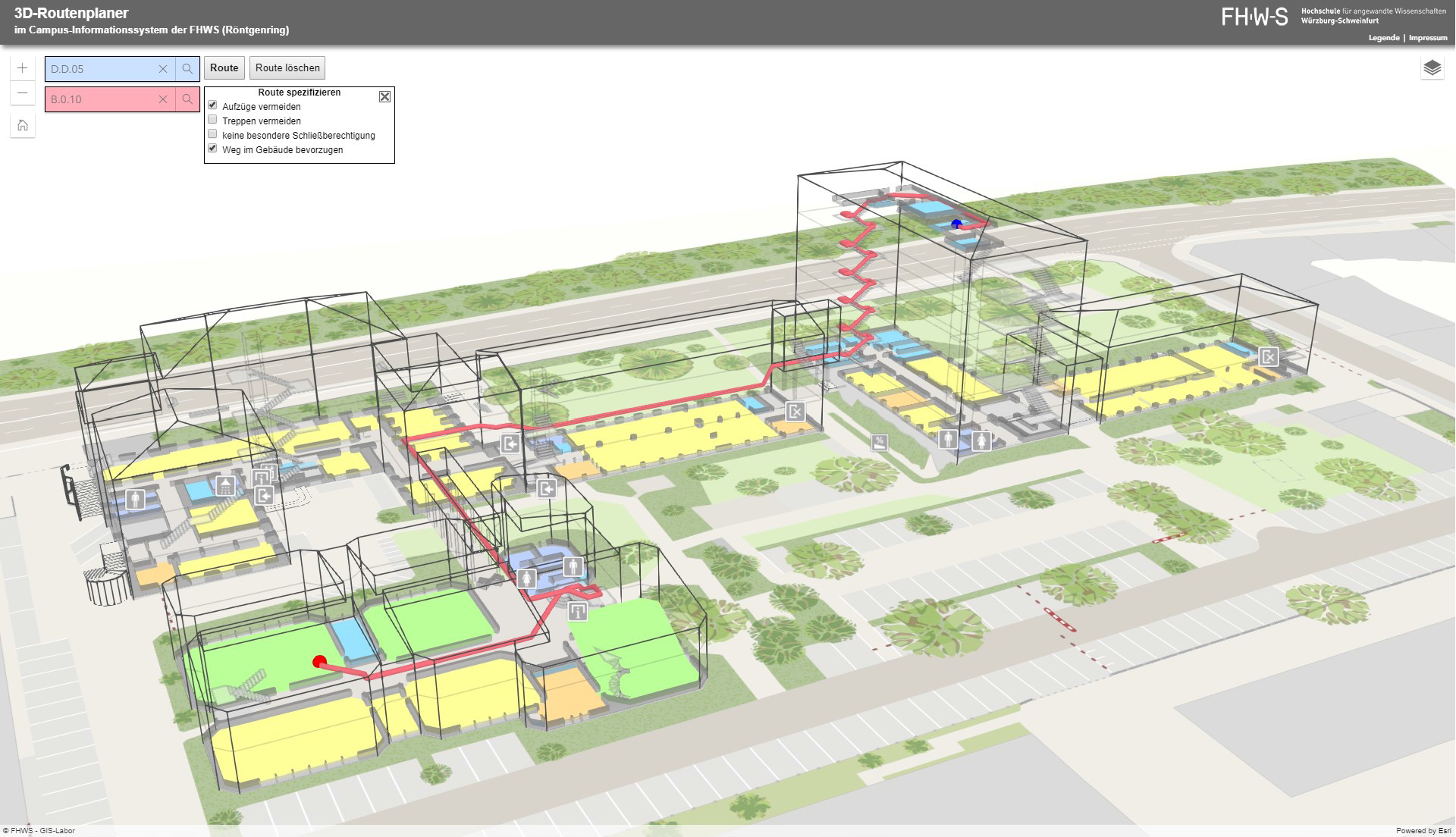Clear the blue D.D.05 search field
This screenshot has height=837, width=1456.
163,69
